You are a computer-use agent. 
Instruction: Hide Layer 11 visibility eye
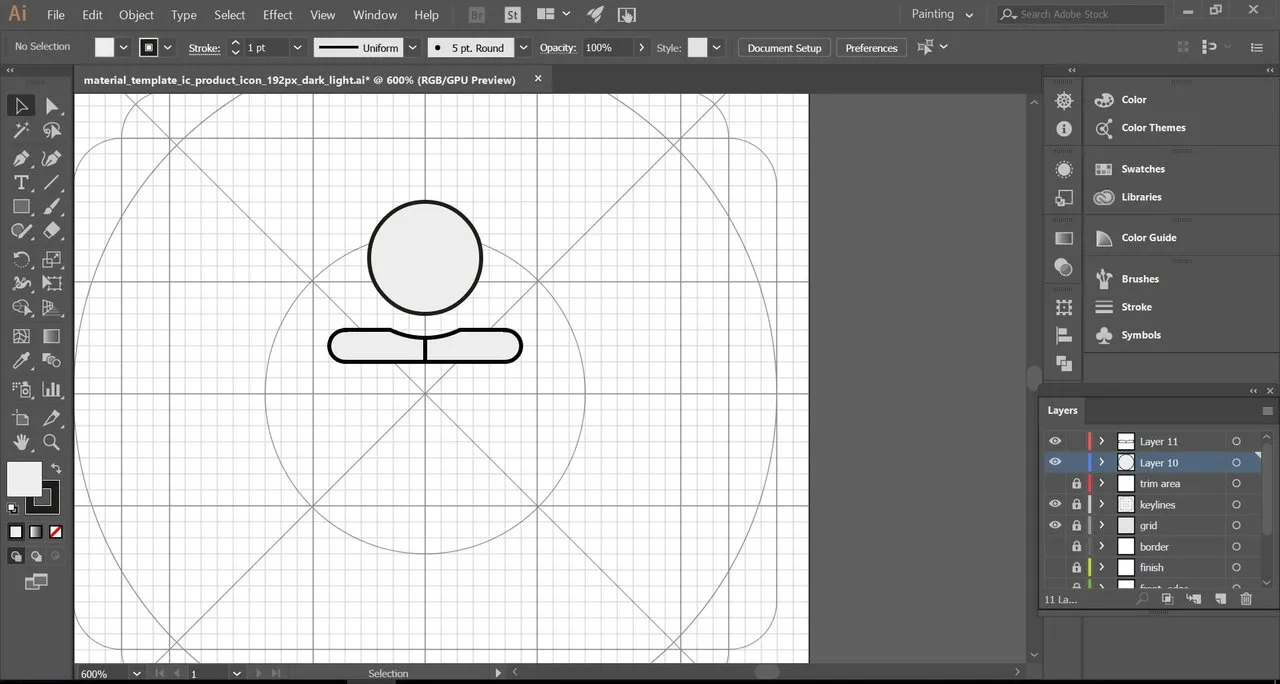click(1055, 441)
